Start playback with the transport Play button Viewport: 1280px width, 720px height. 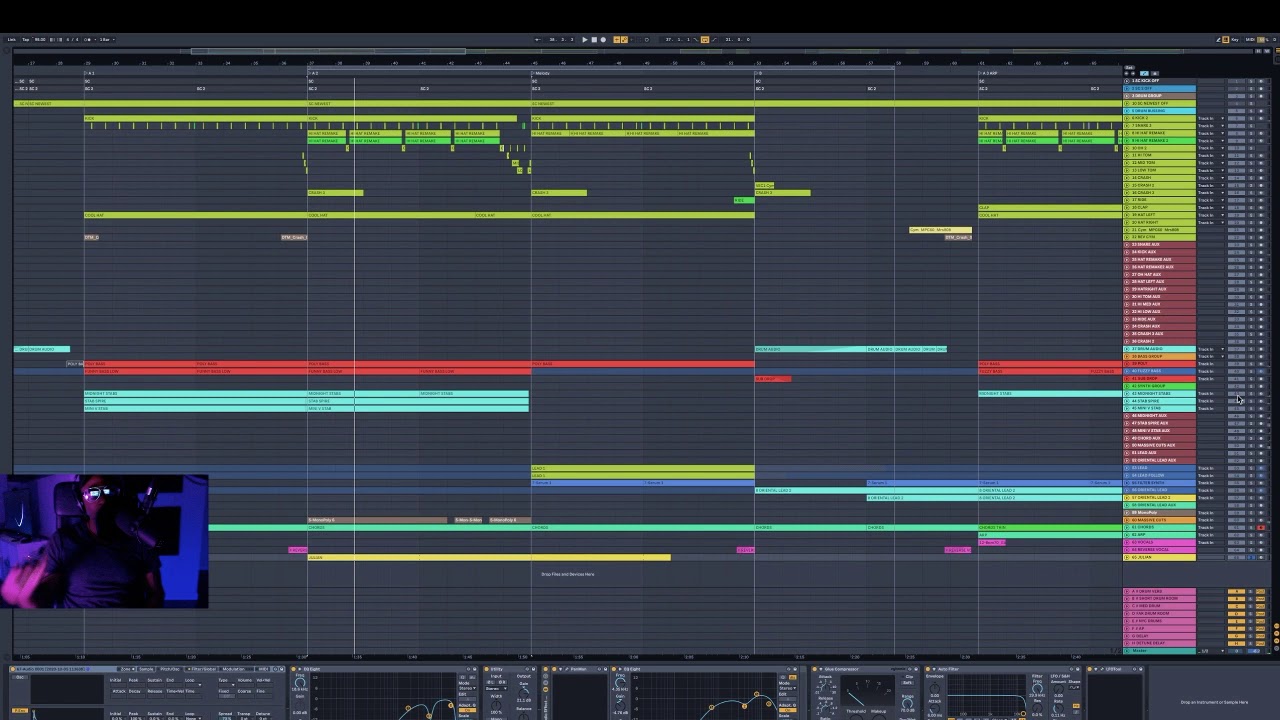click(x=585, y=40)
